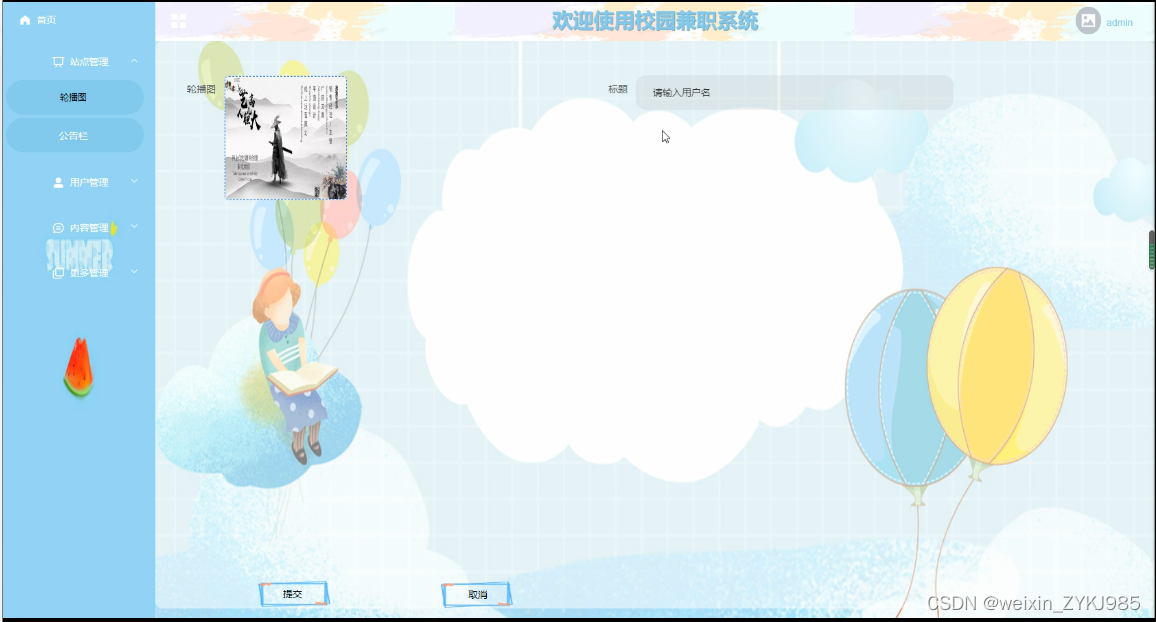The image size is (1156, 622).
Task: Open the 更多管理 menu
Action: click(x=89, y=273)
